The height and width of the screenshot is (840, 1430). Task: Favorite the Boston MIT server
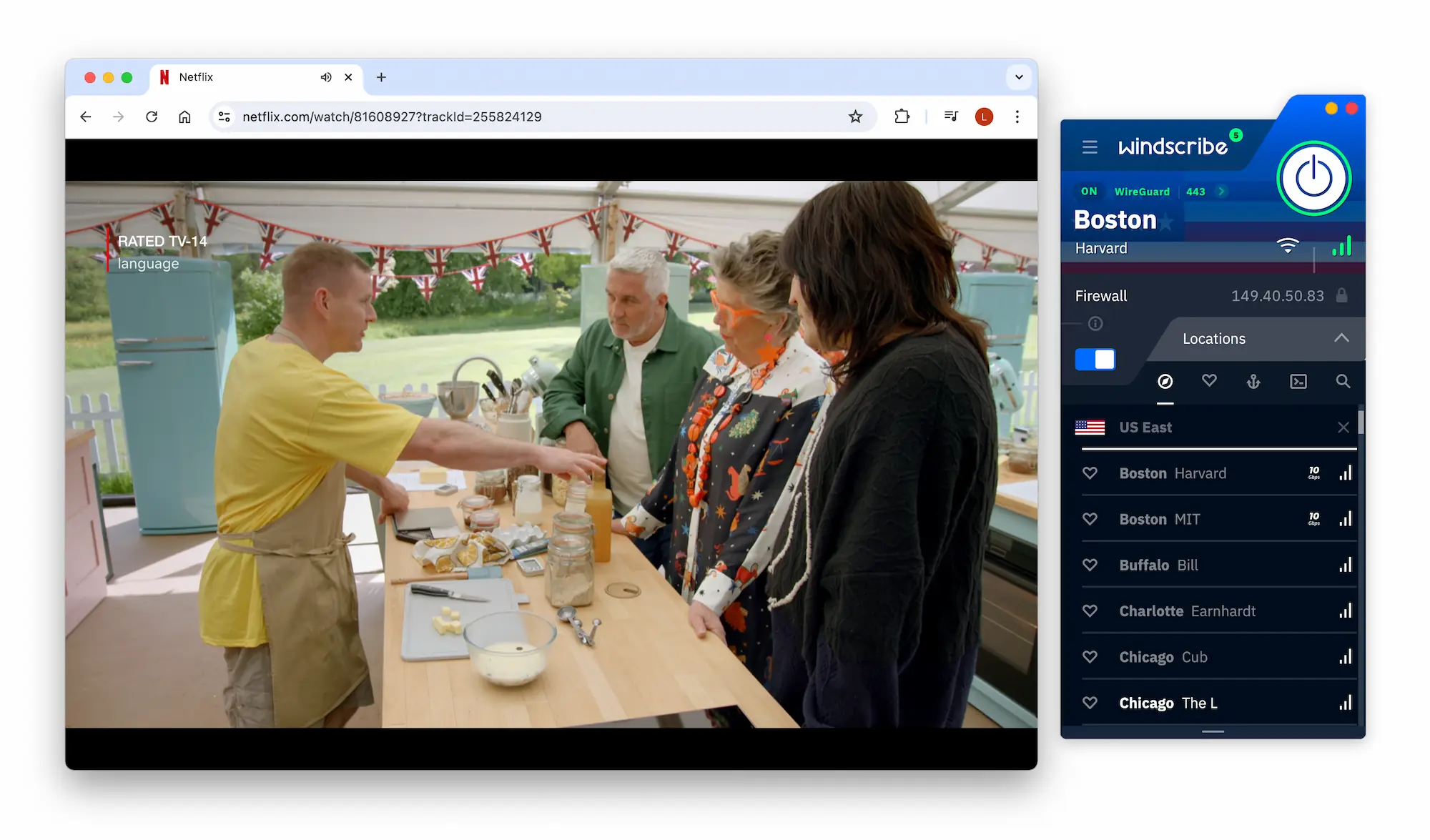(x=1090, y=519)
